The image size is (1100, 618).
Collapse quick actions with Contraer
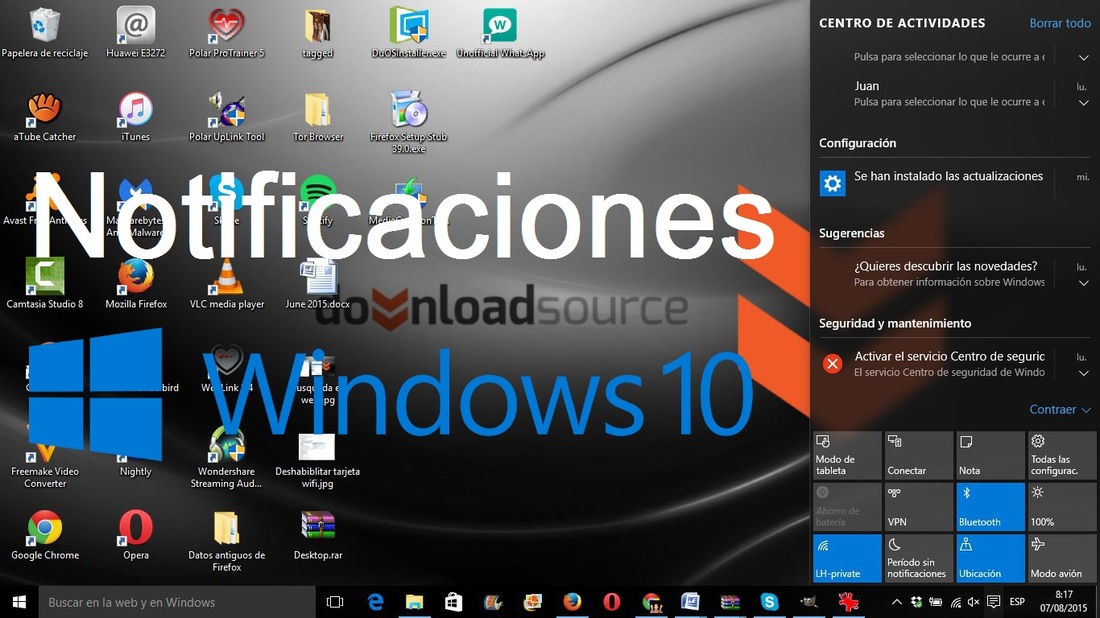tap(1059, 410)
